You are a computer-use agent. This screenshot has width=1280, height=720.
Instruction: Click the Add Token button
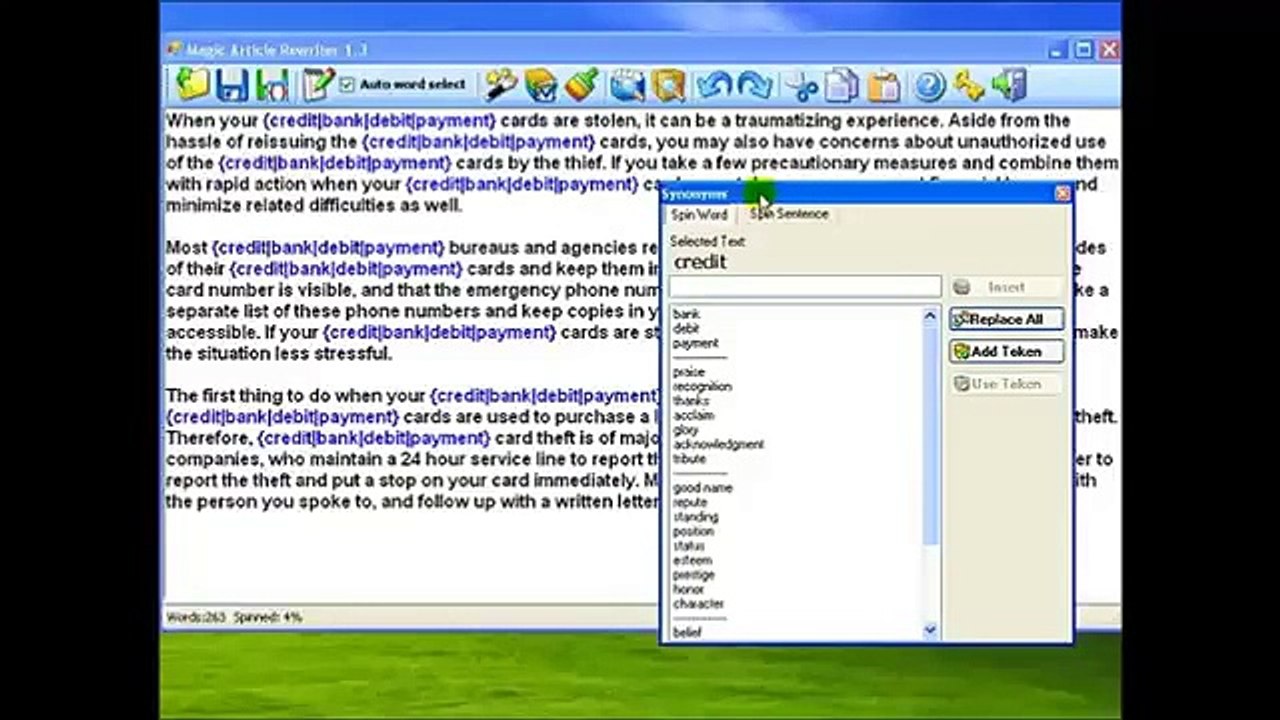tap(1006, 351)
